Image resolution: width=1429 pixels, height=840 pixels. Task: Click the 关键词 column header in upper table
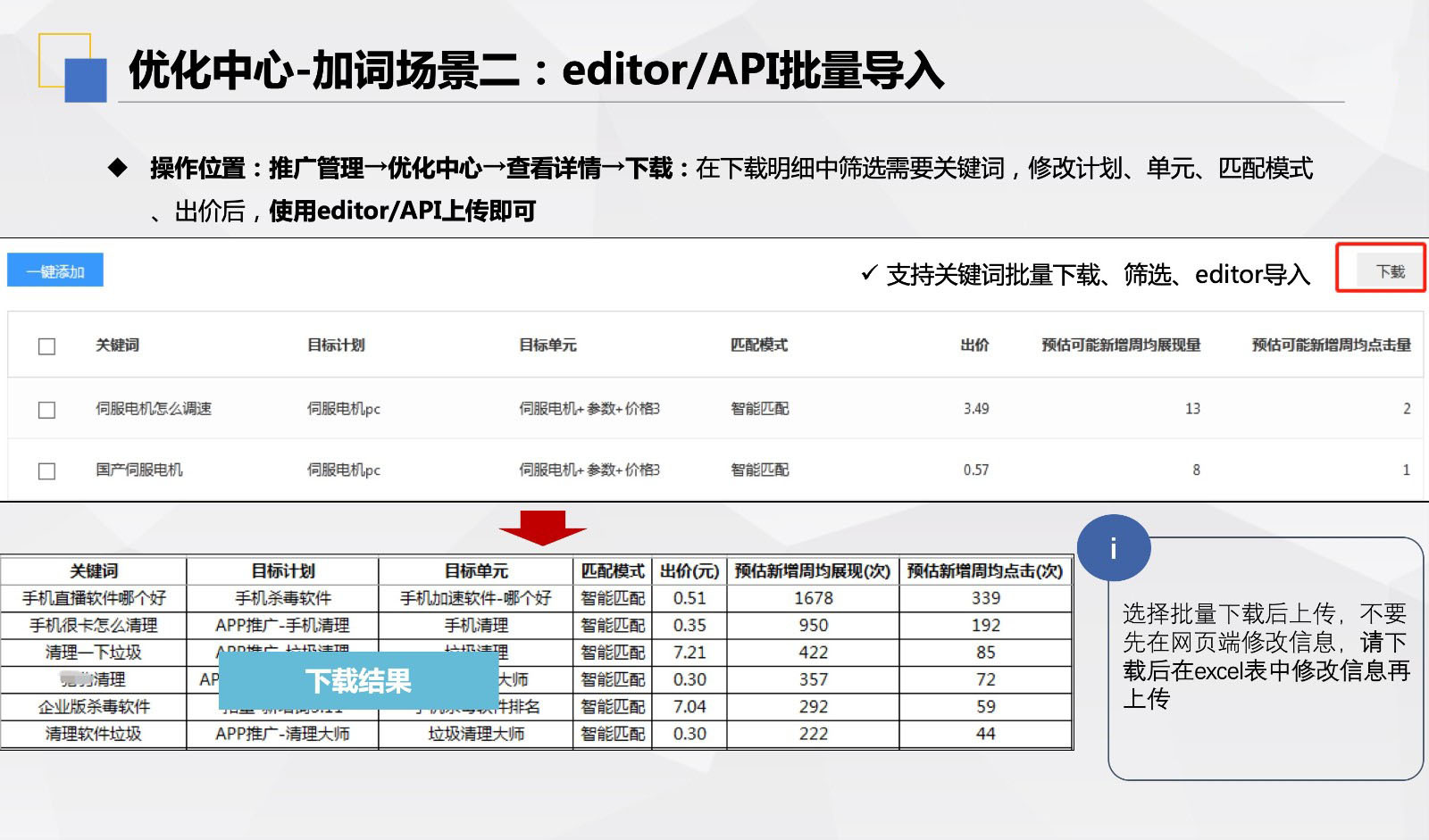coord(117,345)
